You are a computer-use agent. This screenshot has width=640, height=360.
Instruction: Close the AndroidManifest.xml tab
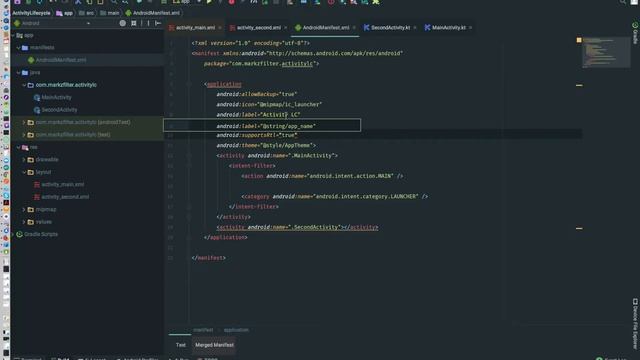pyautogui.click(x=354, y=28)
